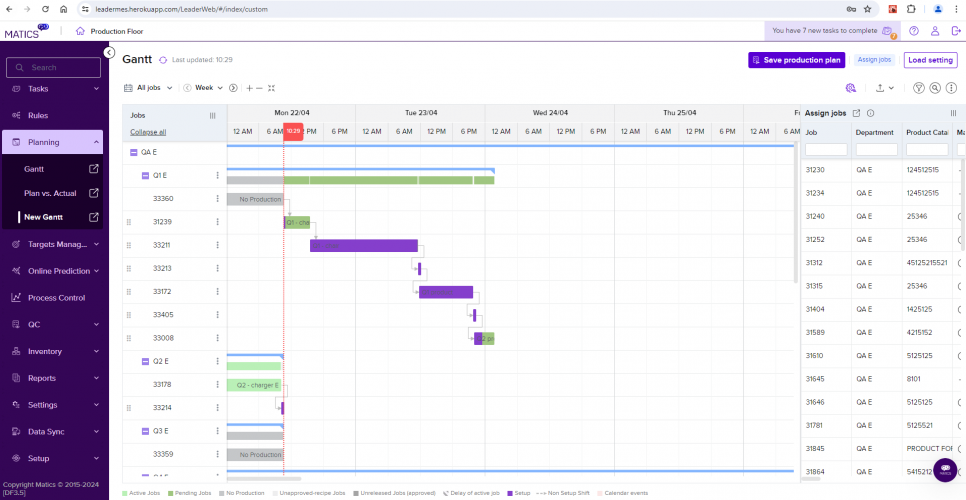Image resolution: width=966 pixels, height=500 pixels.
Task: Pop out the Assign jobs panel
Action: [856, 113]
